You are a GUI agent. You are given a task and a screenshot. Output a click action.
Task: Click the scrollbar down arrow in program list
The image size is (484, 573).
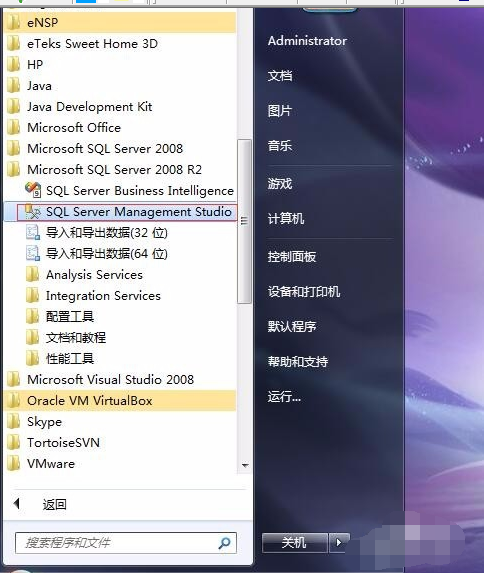245,466
